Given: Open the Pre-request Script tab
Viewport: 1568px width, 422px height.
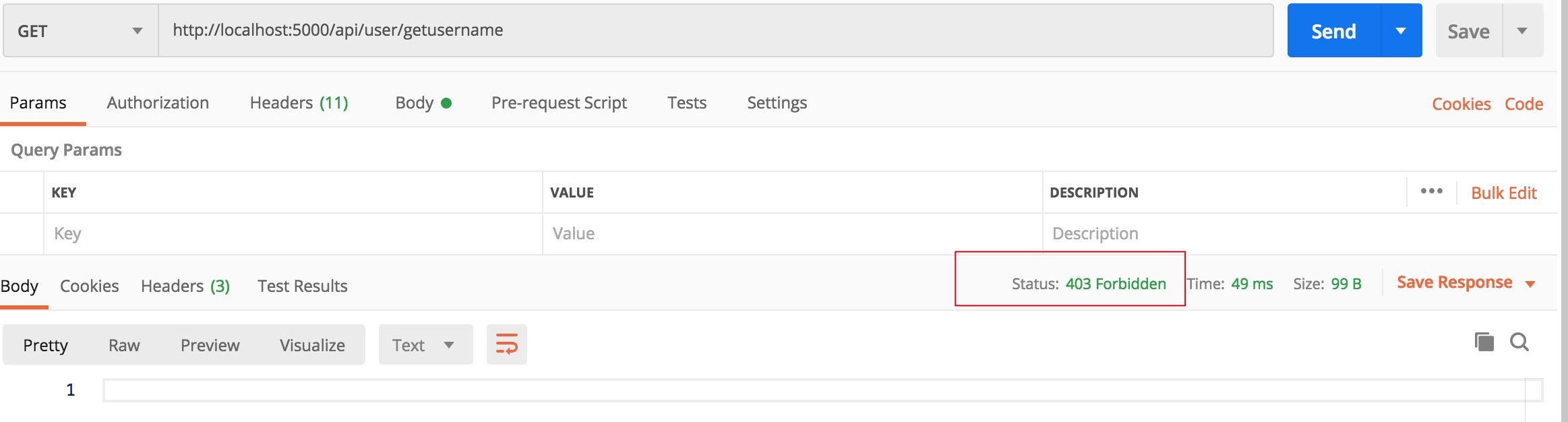Looking at the screenshot, I should coord(559,103).
